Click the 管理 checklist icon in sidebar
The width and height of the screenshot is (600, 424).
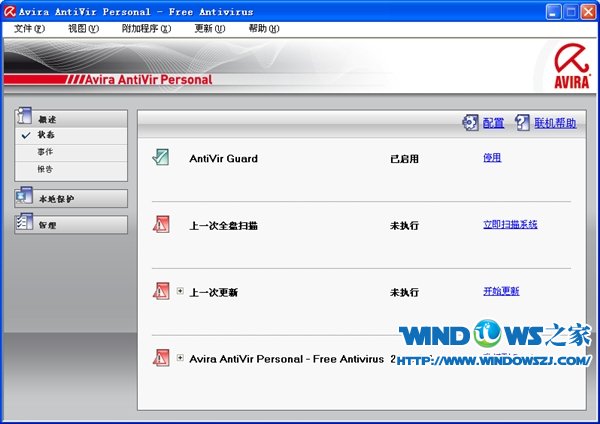24,224
